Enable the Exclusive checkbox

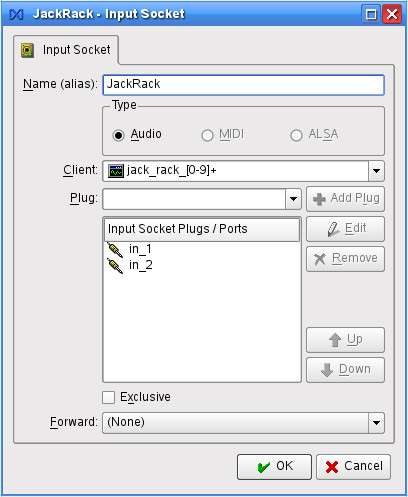(x=109, y=397)
